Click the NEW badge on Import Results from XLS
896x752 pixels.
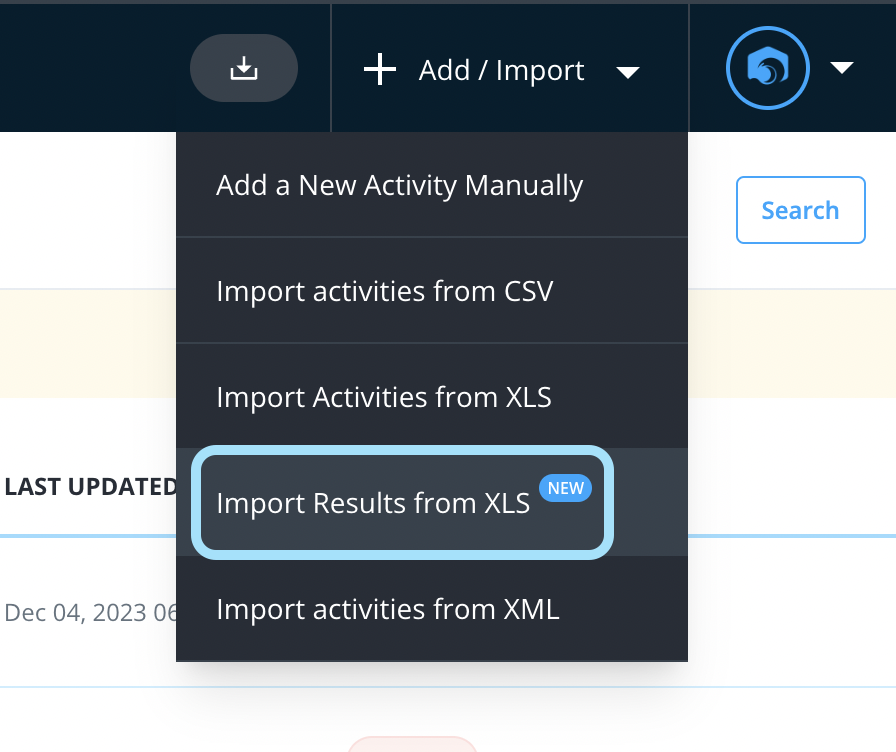point(565,488)
